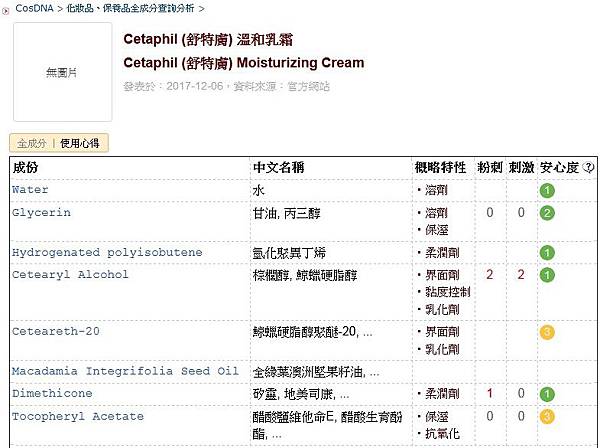Click the title Cetaphil Moisturizing Cream

(244, 63)
